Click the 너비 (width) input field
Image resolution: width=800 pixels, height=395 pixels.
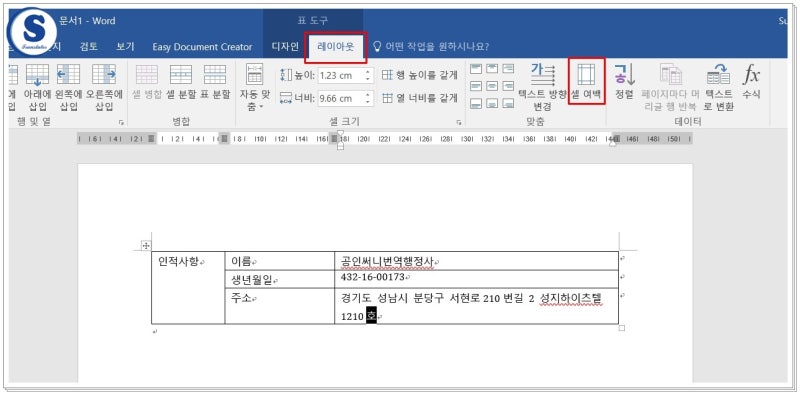pyautogui.click(x=340, y=98)
